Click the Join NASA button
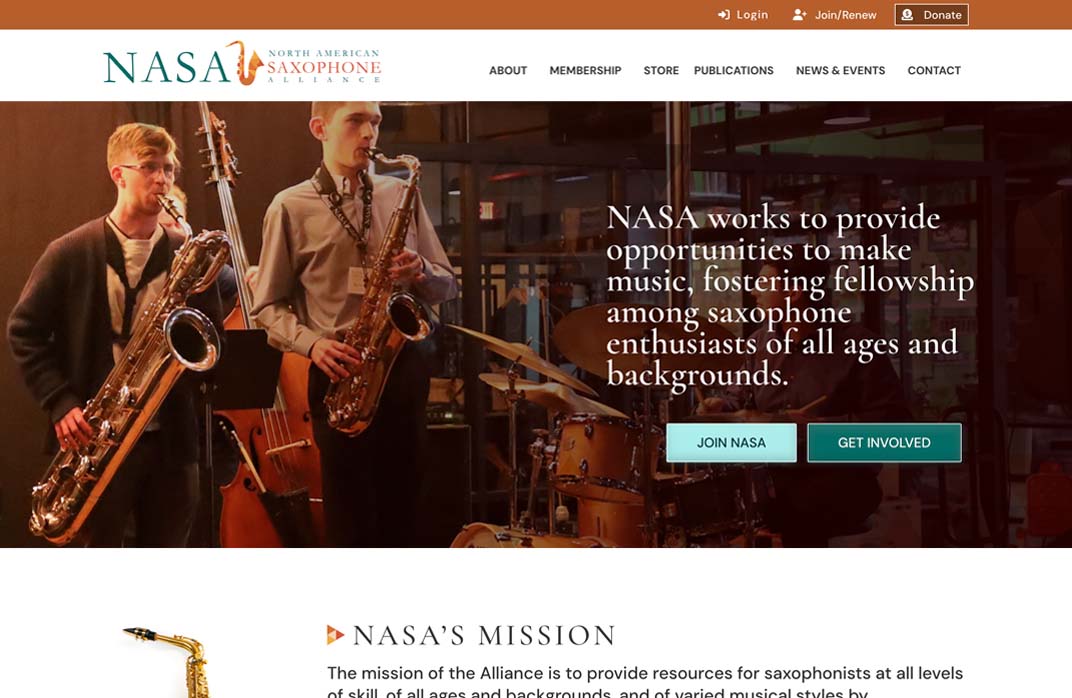The width and height of the screenshot is (1072, 698). tap(732, 442)
